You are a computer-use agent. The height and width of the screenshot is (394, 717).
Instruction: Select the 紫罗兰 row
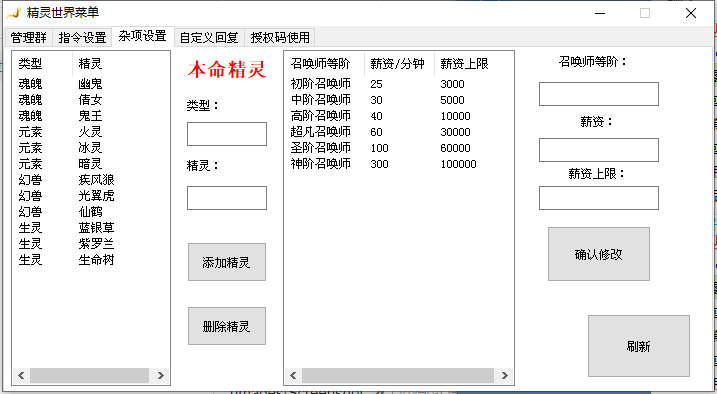(91, 244)
